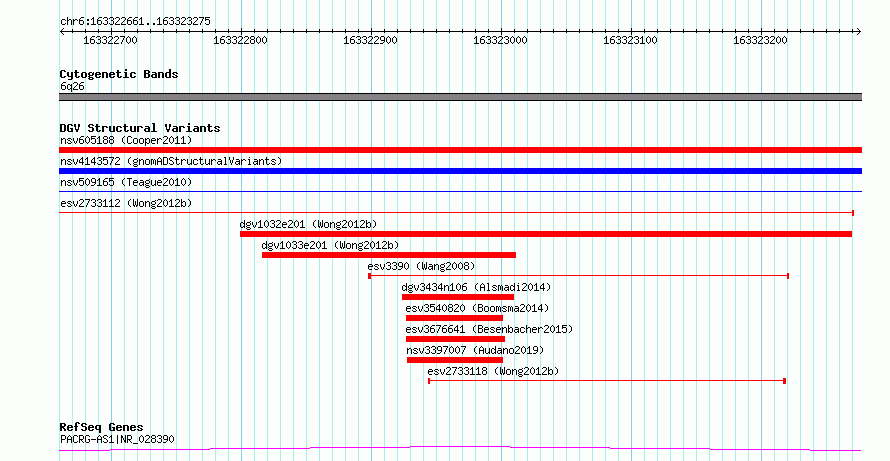Click the nsv4143572 (gnomADStructuralVariants) label
890x461 pixels.
pos(171,161)
